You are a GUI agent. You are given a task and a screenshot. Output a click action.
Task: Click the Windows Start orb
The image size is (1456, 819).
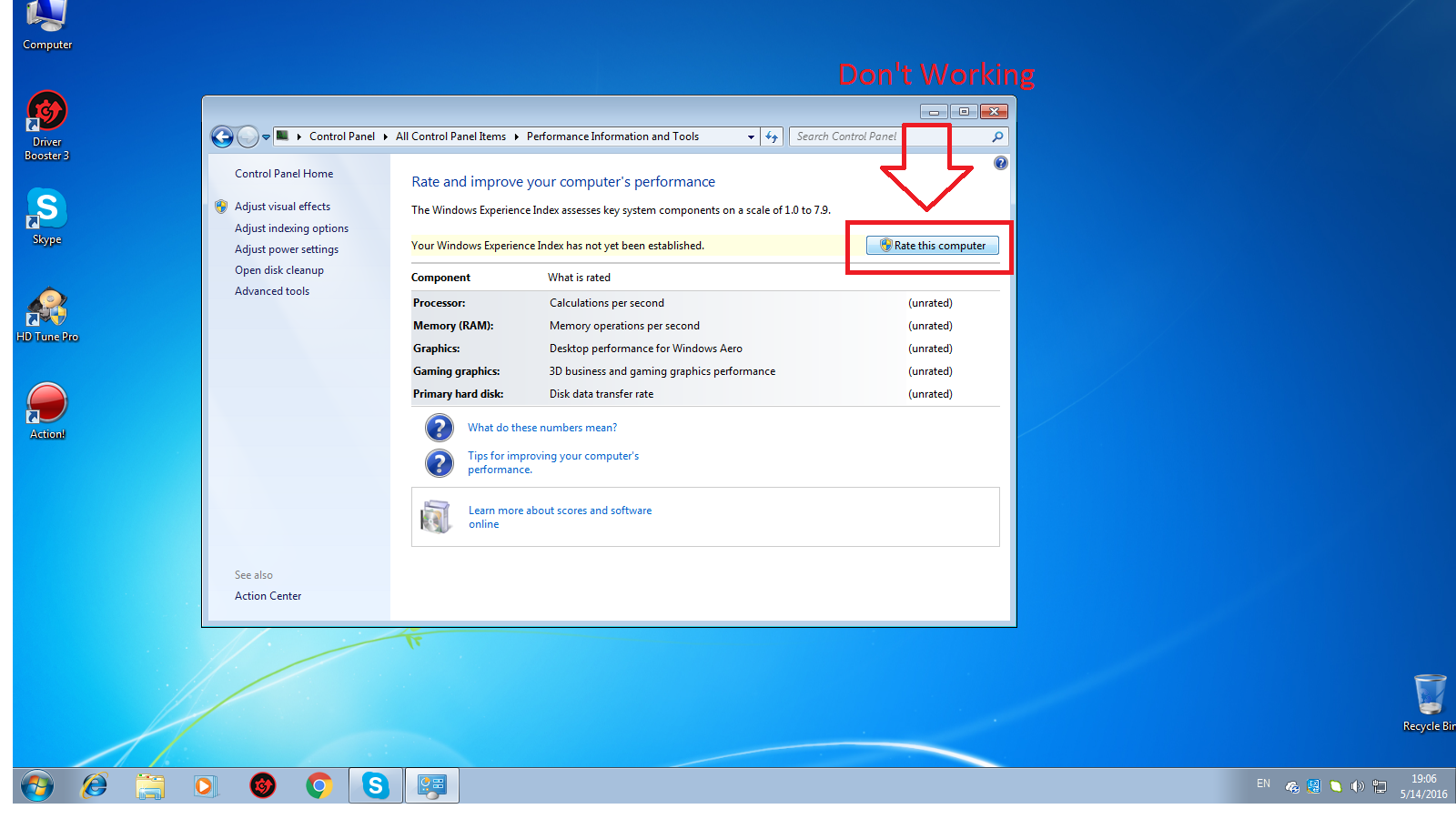[x=37, y=785]
